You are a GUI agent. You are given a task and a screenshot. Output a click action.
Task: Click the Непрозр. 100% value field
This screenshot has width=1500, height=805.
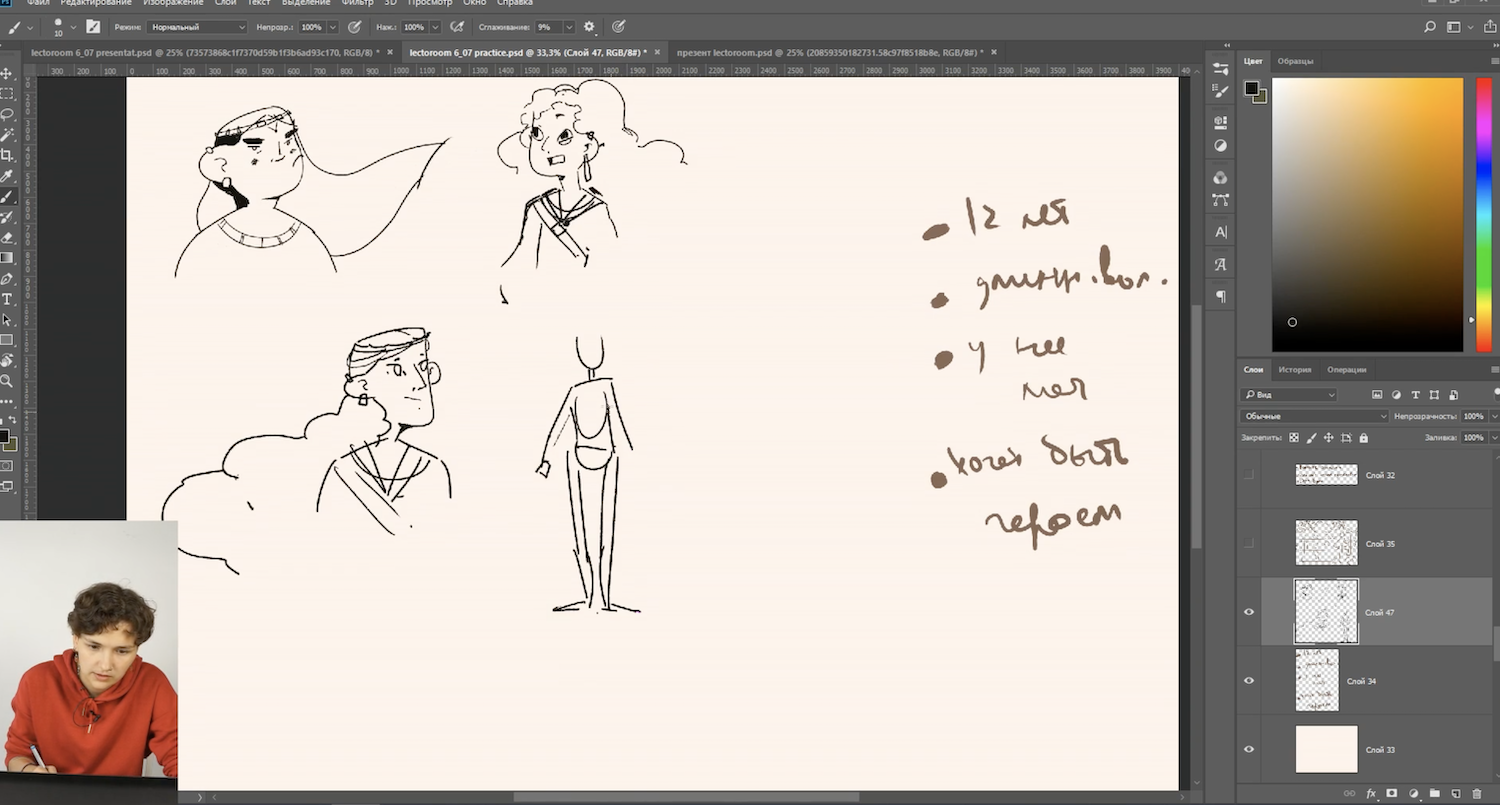click(x=311, y=27)
